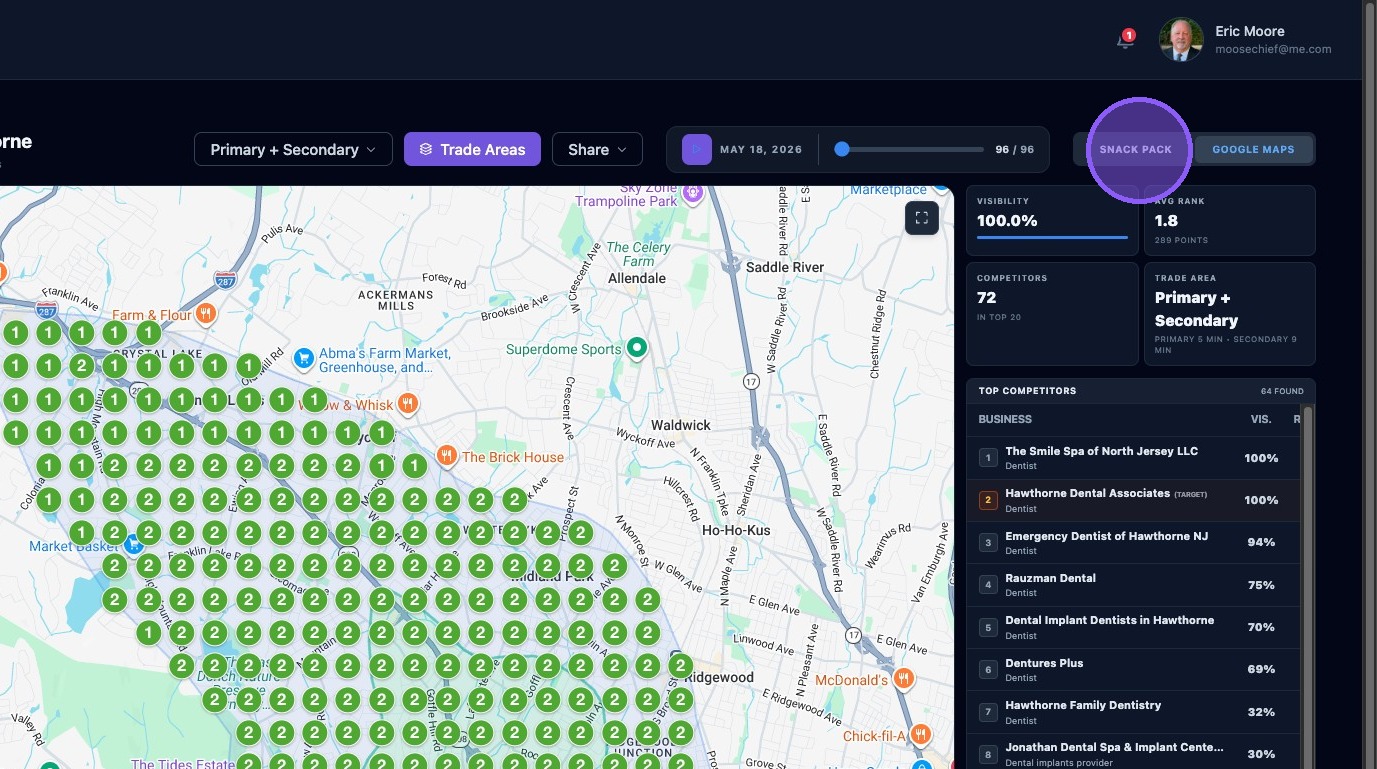Open Eric Moore's profile avatar
Screen dimensions: 1377x769
pos(1180,40)
